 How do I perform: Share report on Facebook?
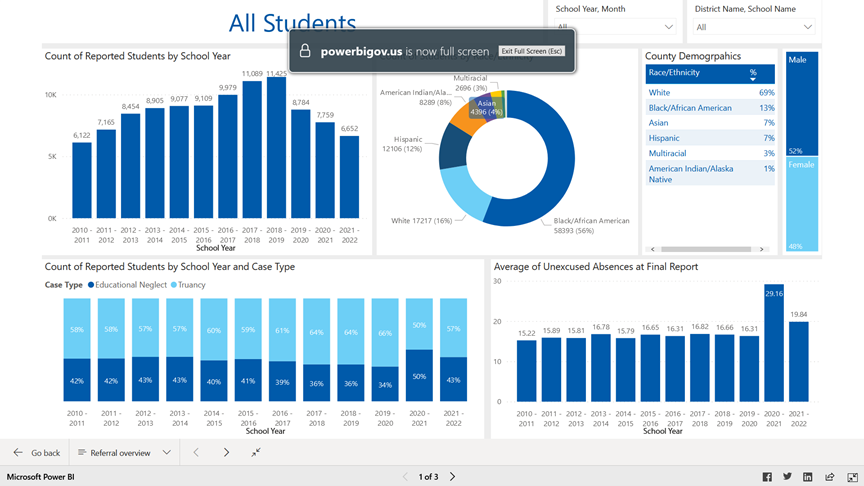coord(767,477)
